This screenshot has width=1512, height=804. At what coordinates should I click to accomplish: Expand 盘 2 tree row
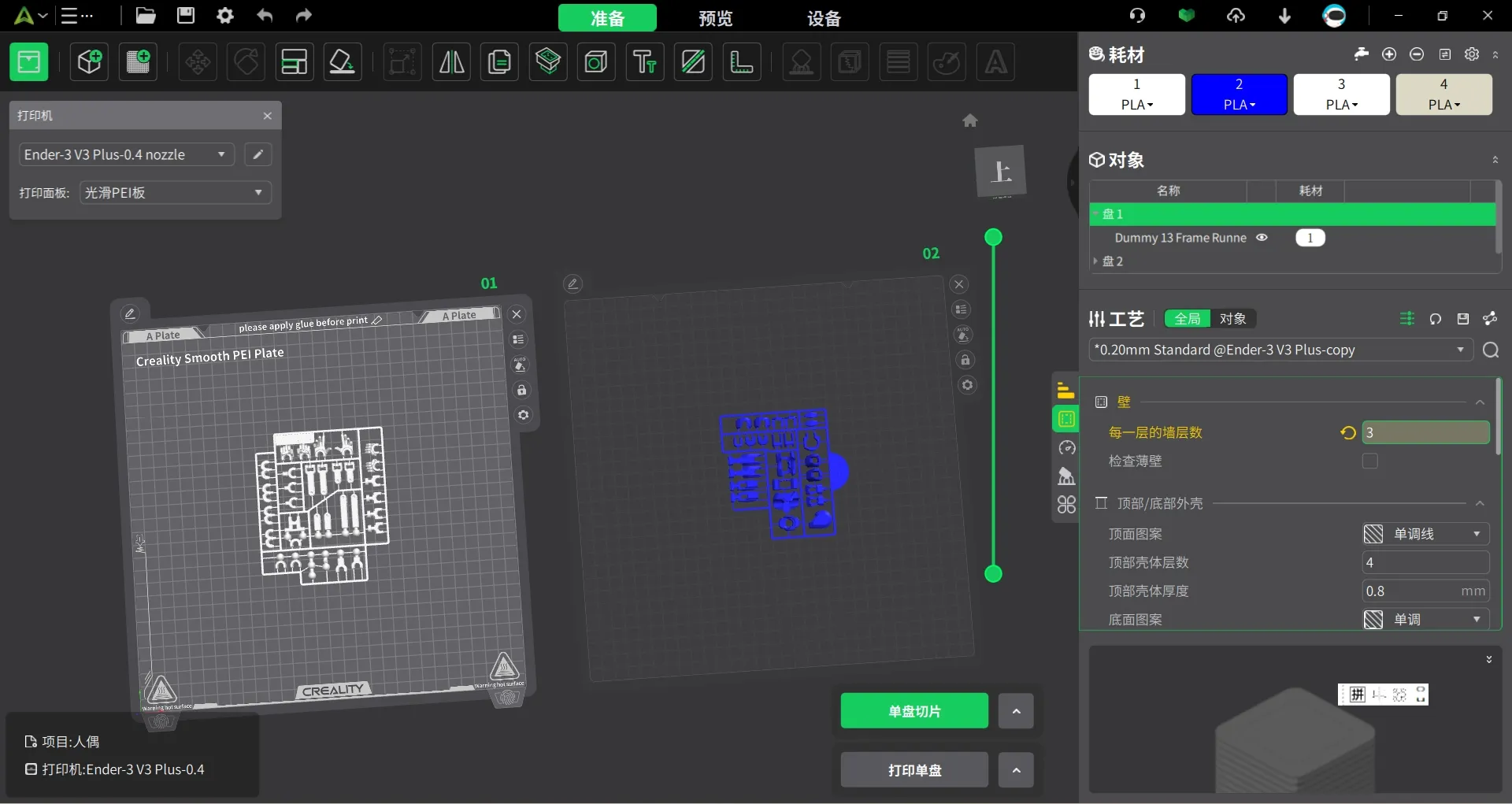(x=1095, y=261)
